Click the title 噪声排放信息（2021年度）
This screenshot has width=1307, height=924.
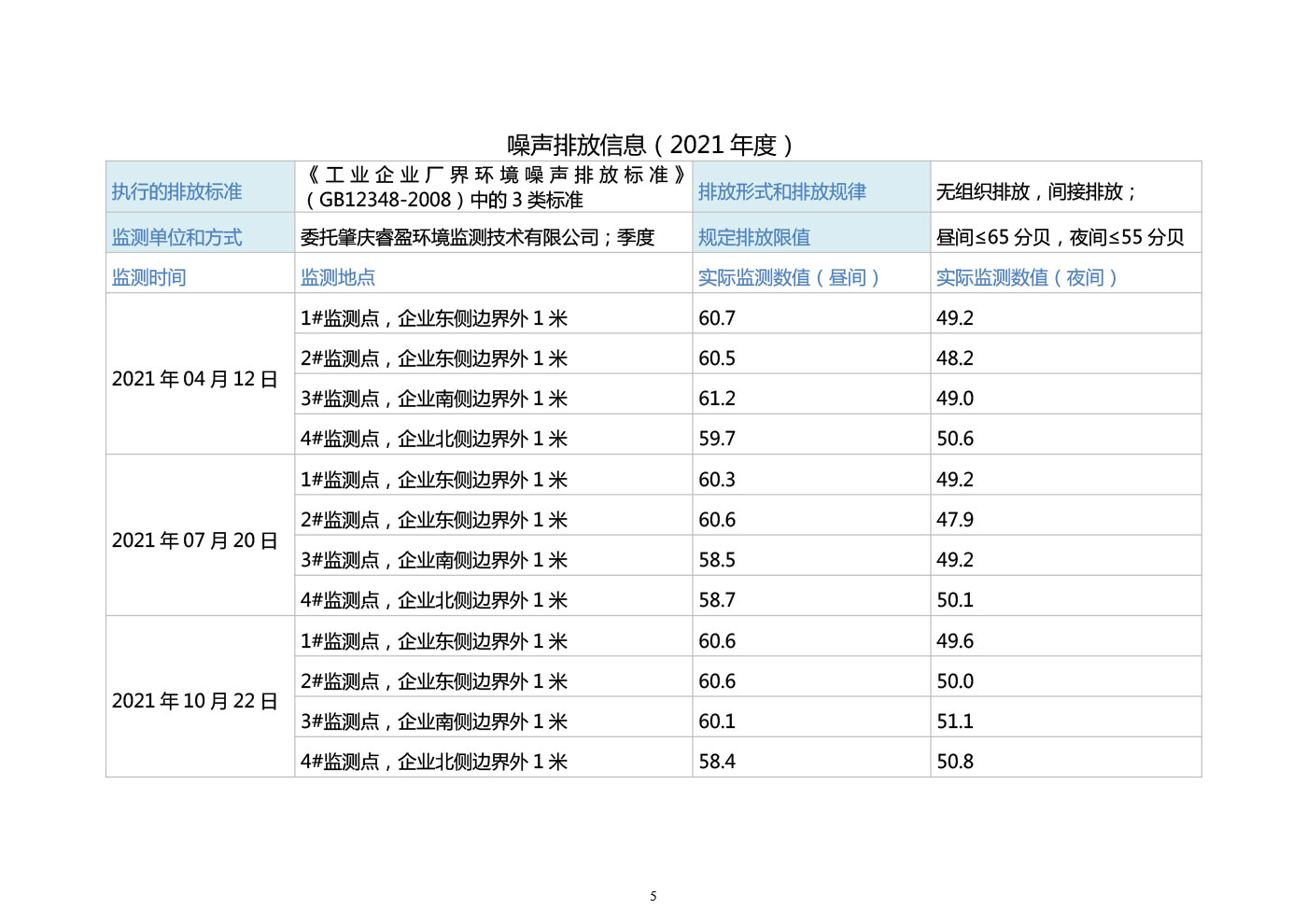(x=652, y=145)
